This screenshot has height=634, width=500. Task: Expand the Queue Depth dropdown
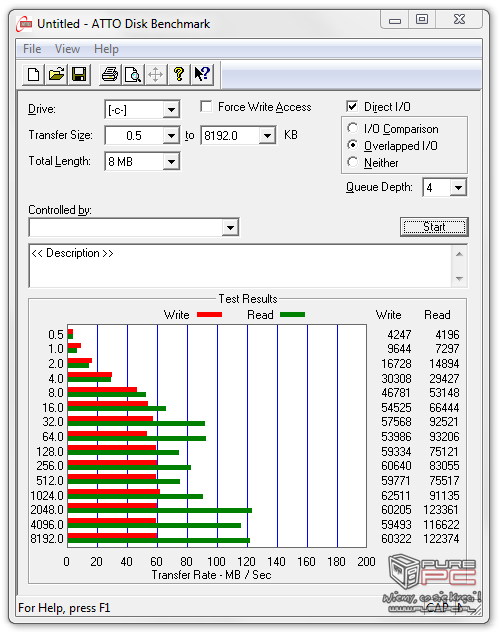coord(458,188)
